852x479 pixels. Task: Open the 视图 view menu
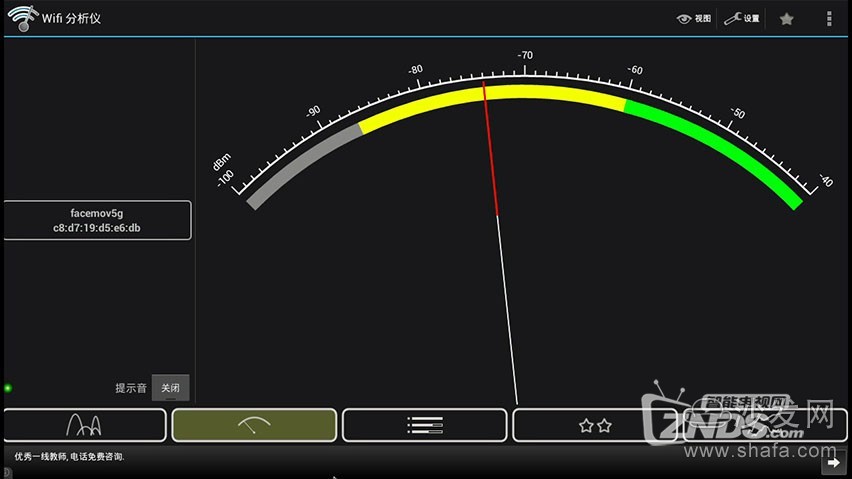click(x=694, y=18)
